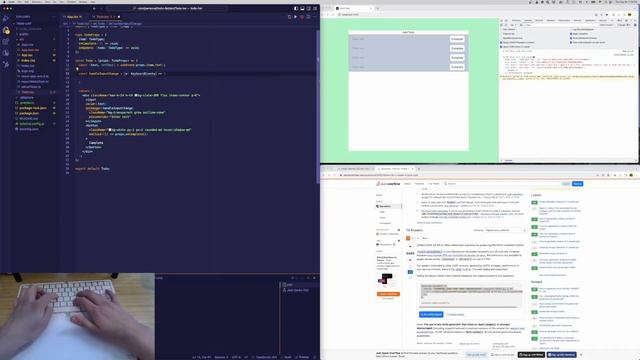Open the Default levels dropdown in console
The height and width of the screenshot is (360, 640).
(x=606, y=25)
